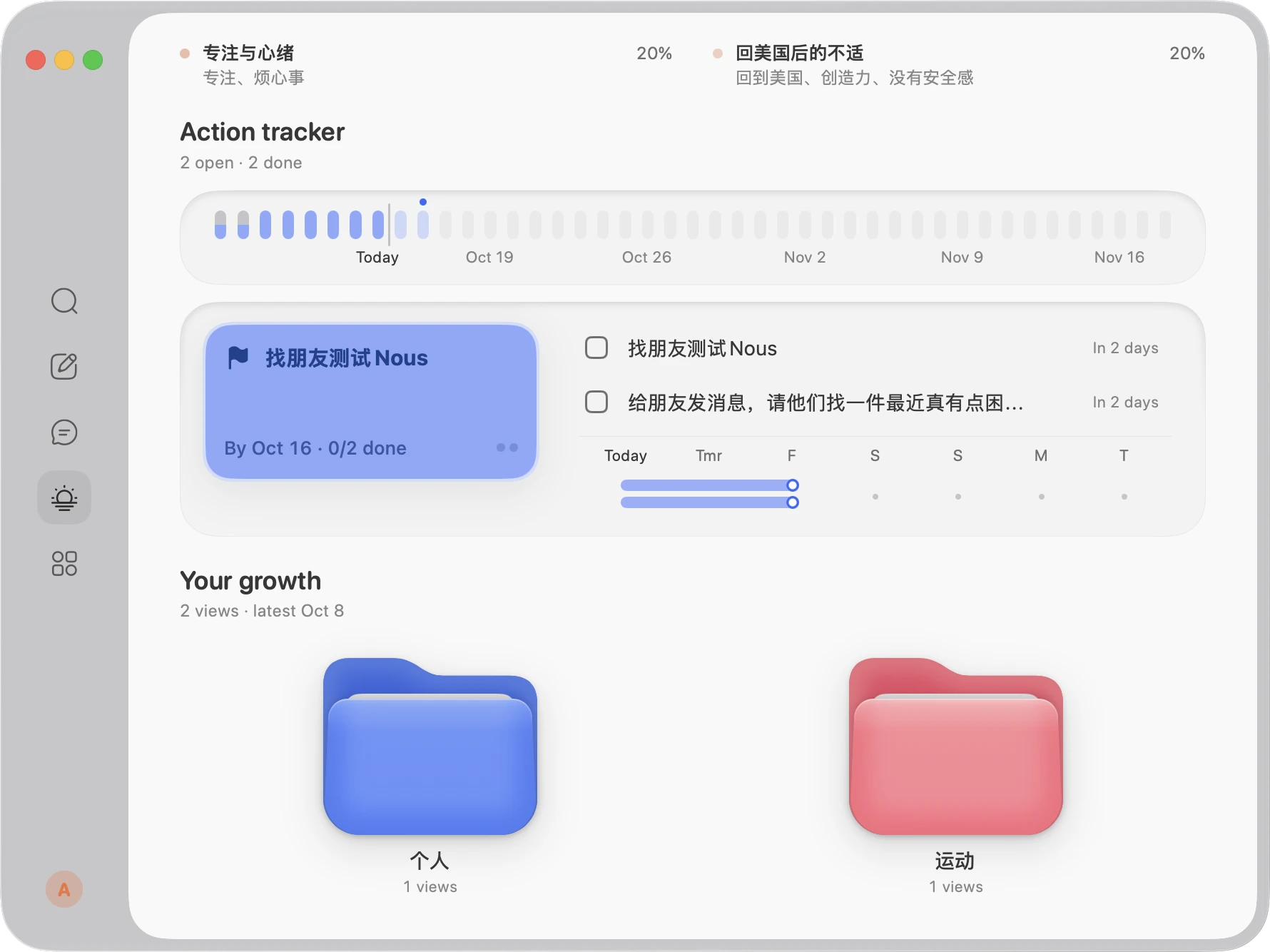Click 回到美国、创造力、没有安全感 subtitle text
Viewport: 1270px width, 952px height.
(x=855, y=77)
